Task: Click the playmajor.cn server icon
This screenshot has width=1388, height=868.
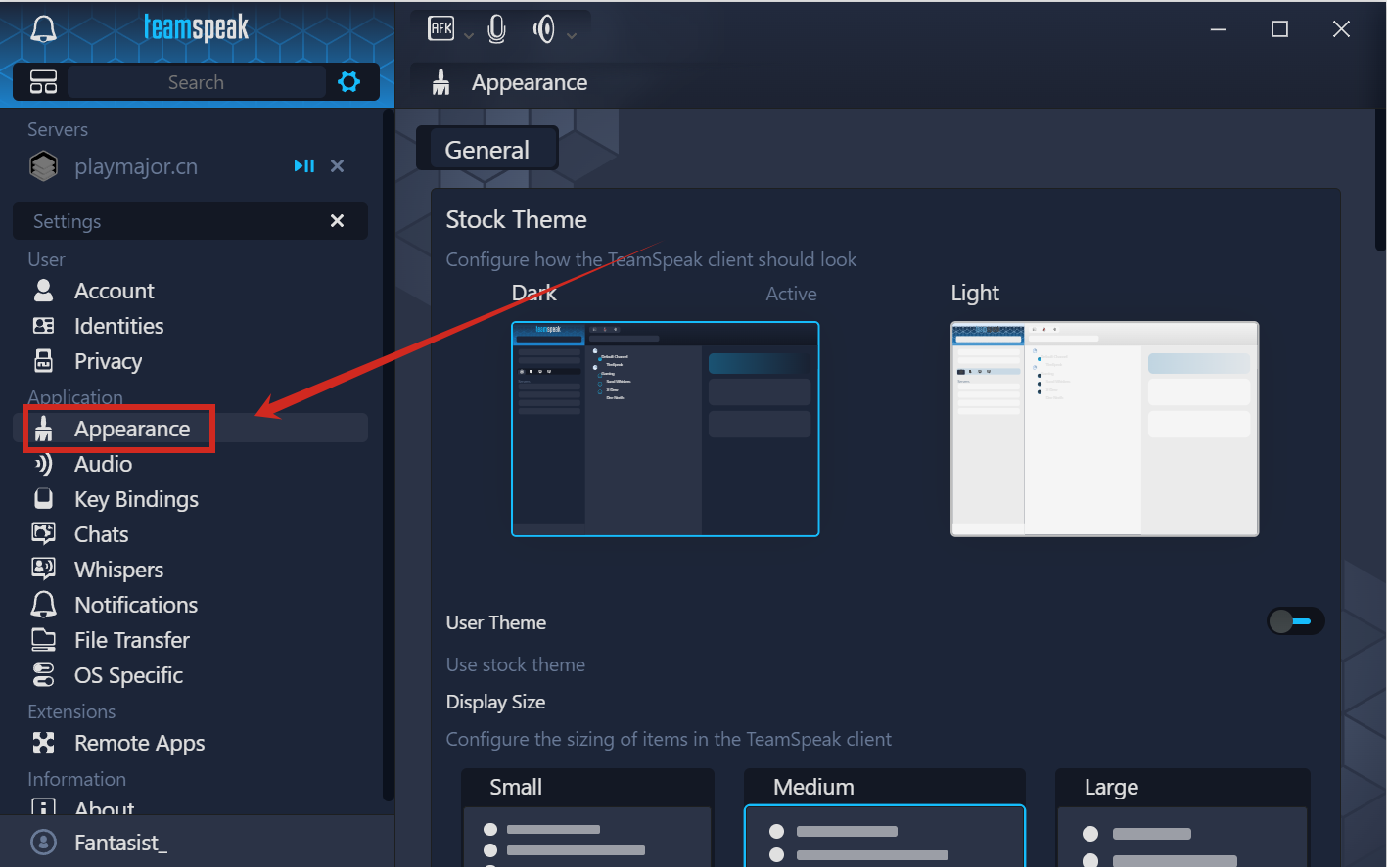Action: [x=43, y=166]
